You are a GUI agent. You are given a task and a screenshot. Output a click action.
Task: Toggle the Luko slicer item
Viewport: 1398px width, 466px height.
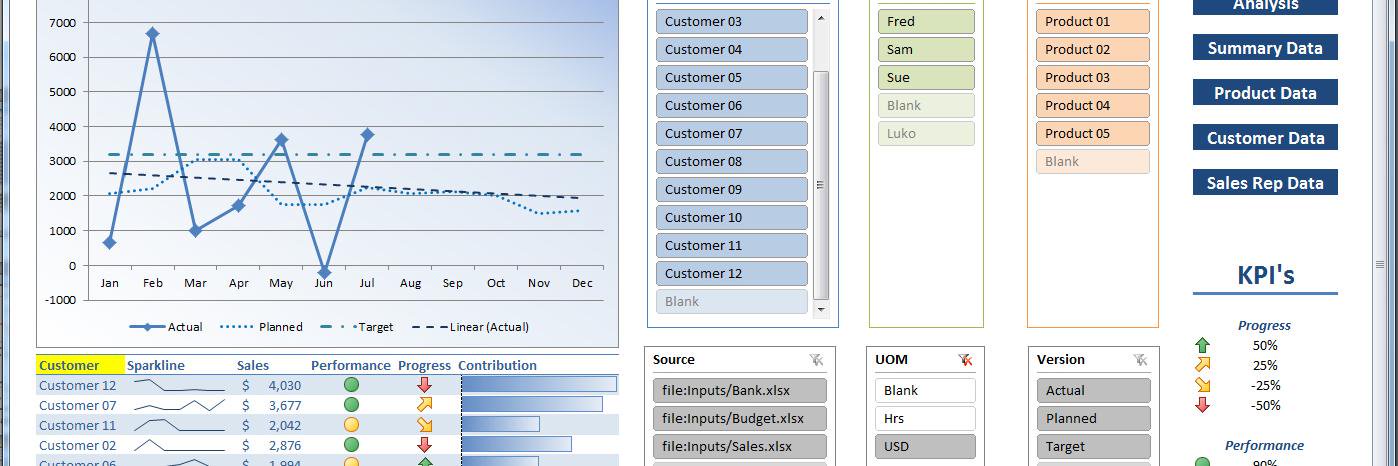[x=926, y=133]
